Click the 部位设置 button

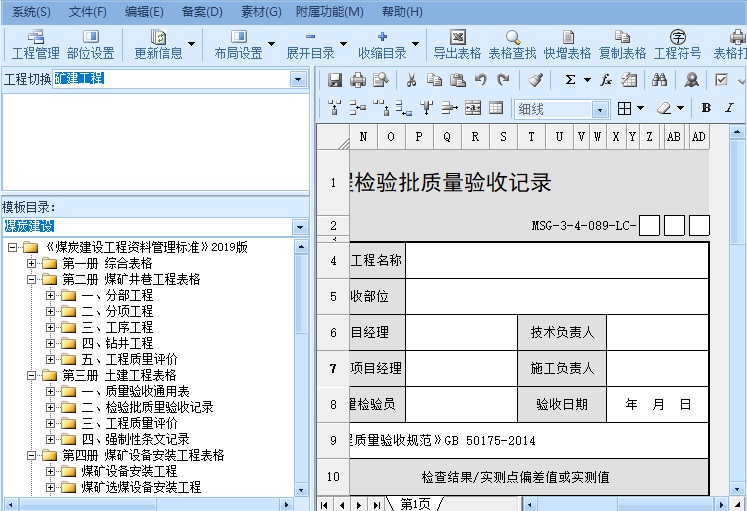[90, 44]
